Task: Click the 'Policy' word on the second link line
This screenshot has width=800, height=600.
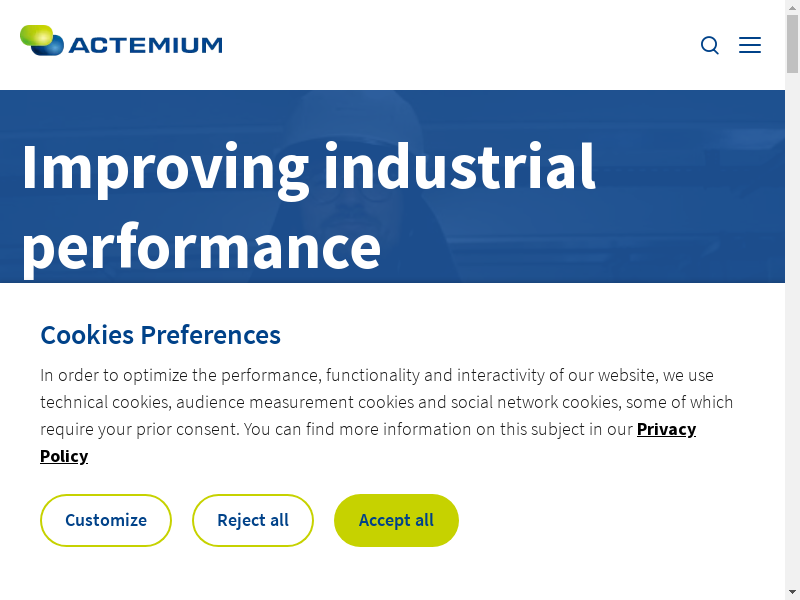Action: click(x=64, y=456)
